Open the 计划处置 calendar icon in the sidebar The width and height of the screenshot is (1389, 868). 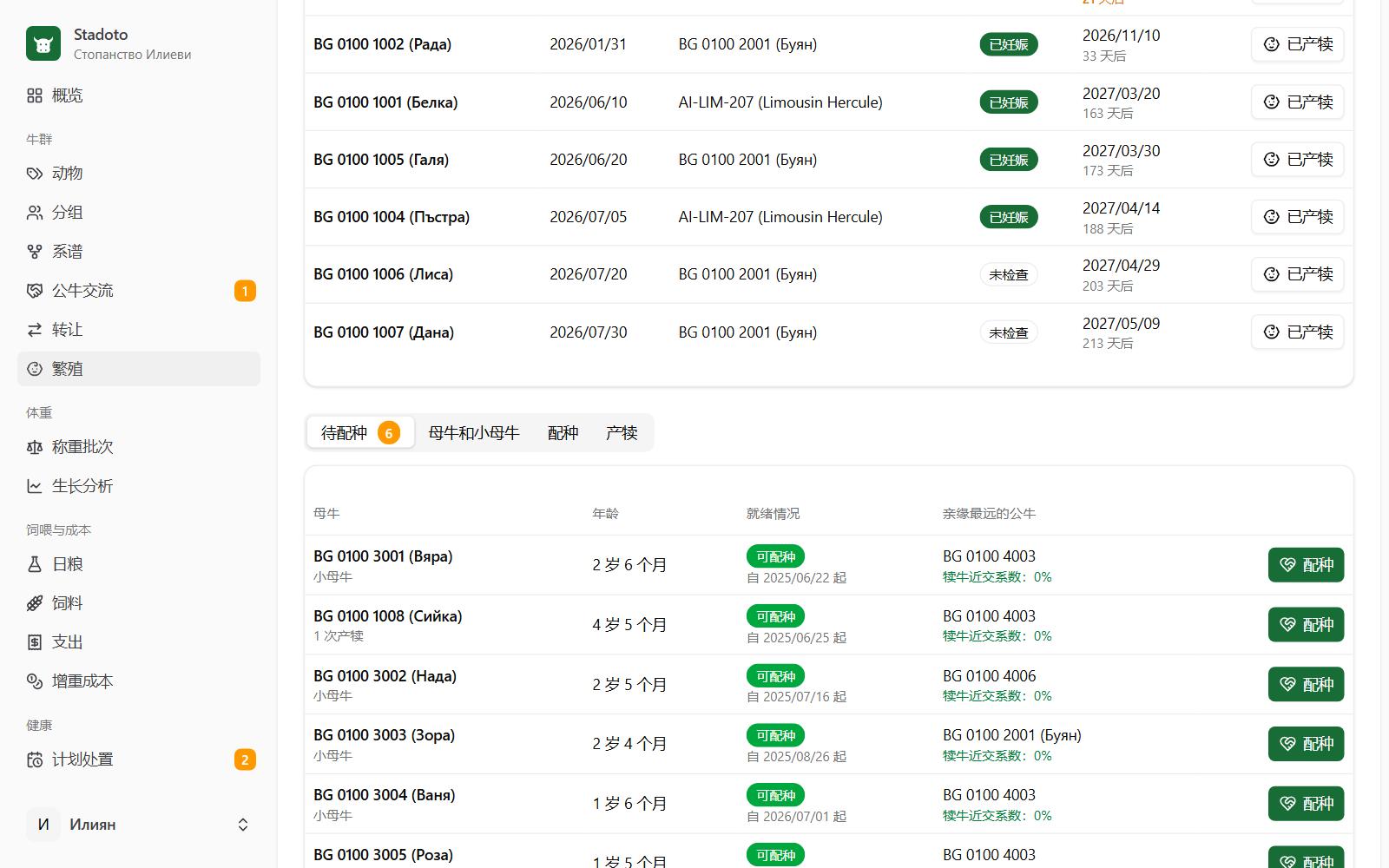(x=35, y=759)
